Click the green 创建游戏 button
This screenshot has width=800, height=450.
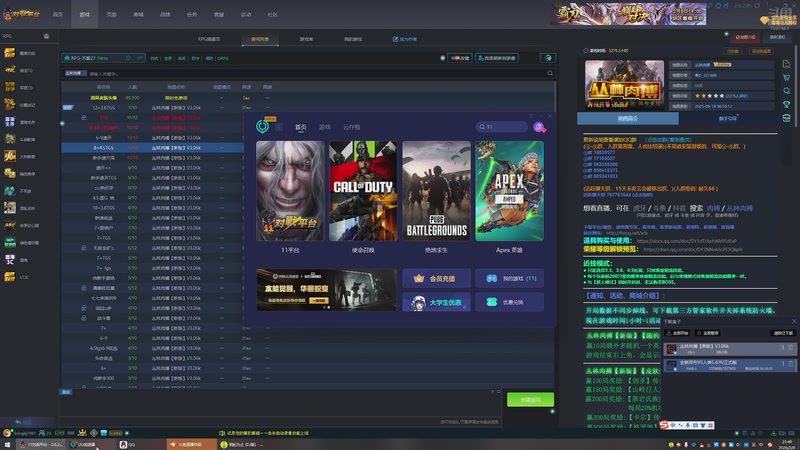530,399
